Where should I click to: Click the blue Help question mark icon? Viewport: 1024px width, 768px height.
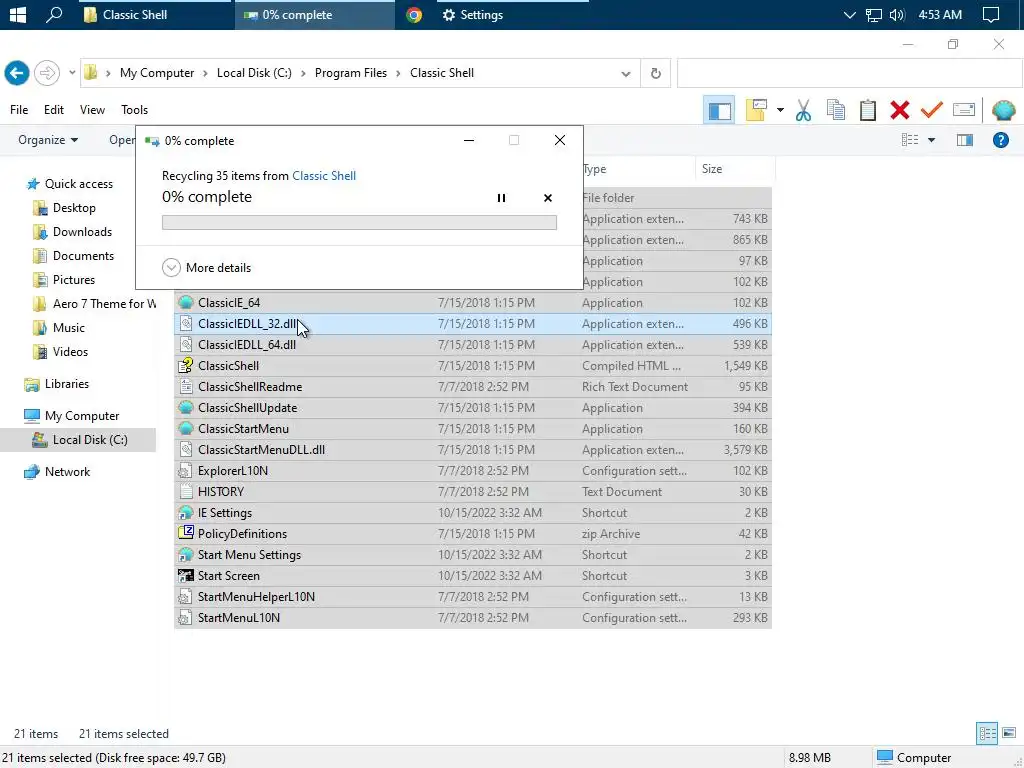point(1000,140)
